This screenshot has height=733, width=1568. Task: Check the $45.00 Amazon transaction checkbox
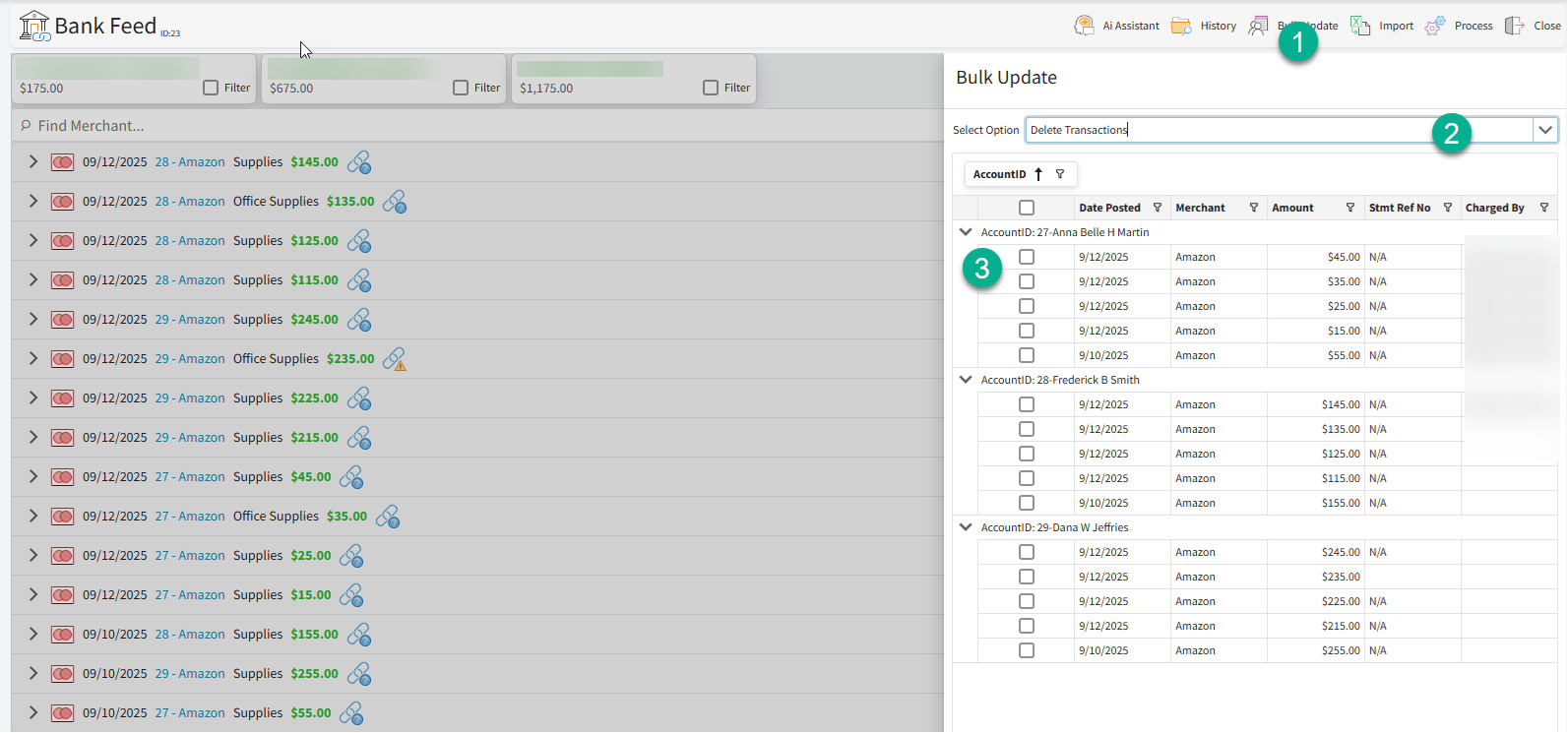(1027, 257)
